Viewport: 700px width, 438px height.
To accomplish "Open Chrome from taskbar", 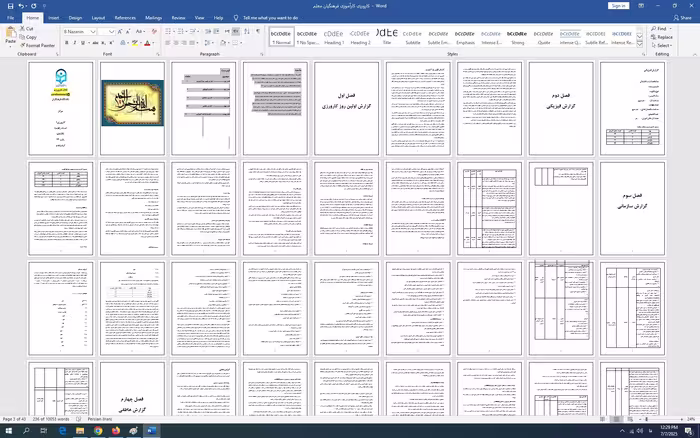I will (98, 431).
